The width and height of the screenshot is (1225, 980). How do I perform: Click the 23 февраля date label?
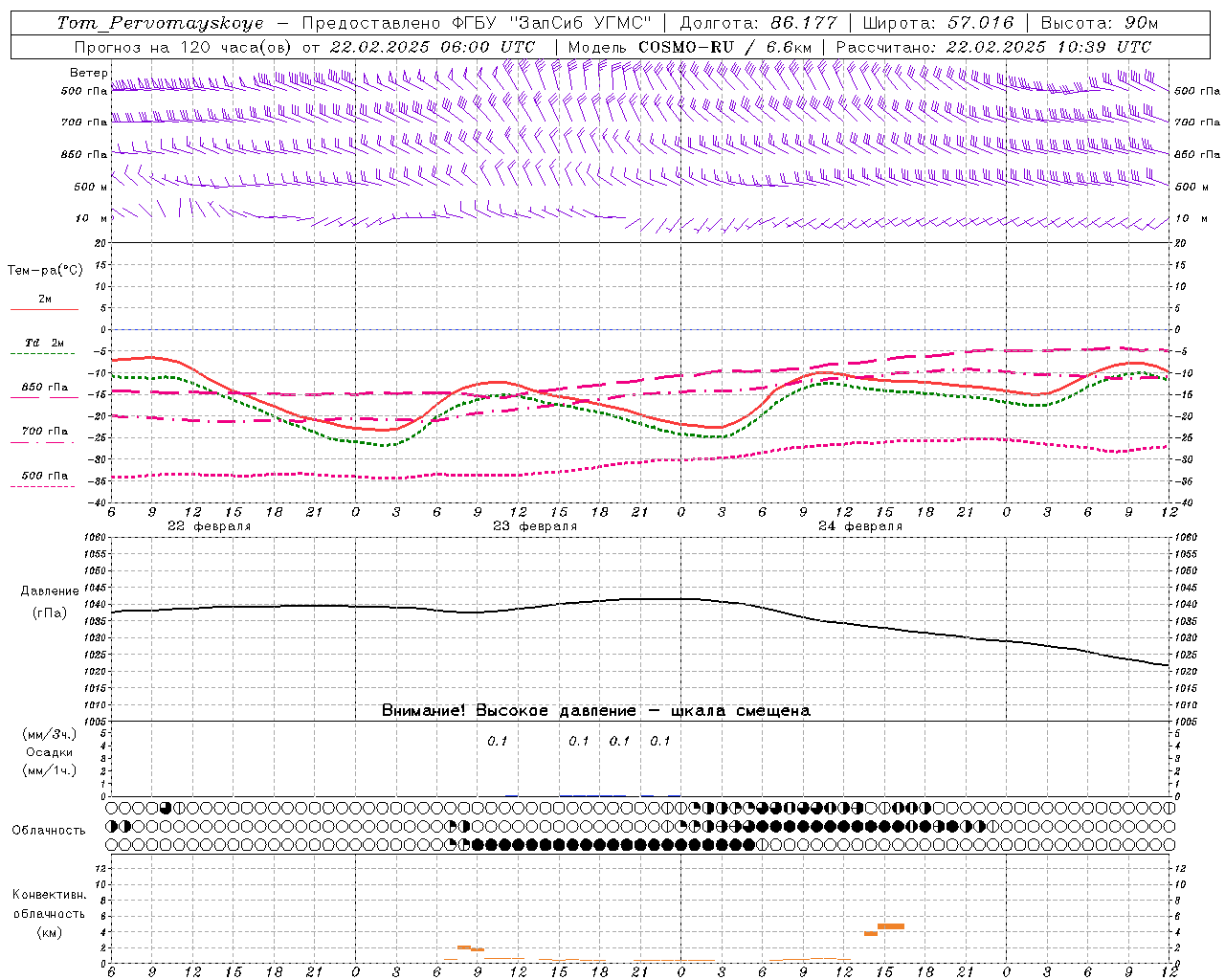[535, 526]
